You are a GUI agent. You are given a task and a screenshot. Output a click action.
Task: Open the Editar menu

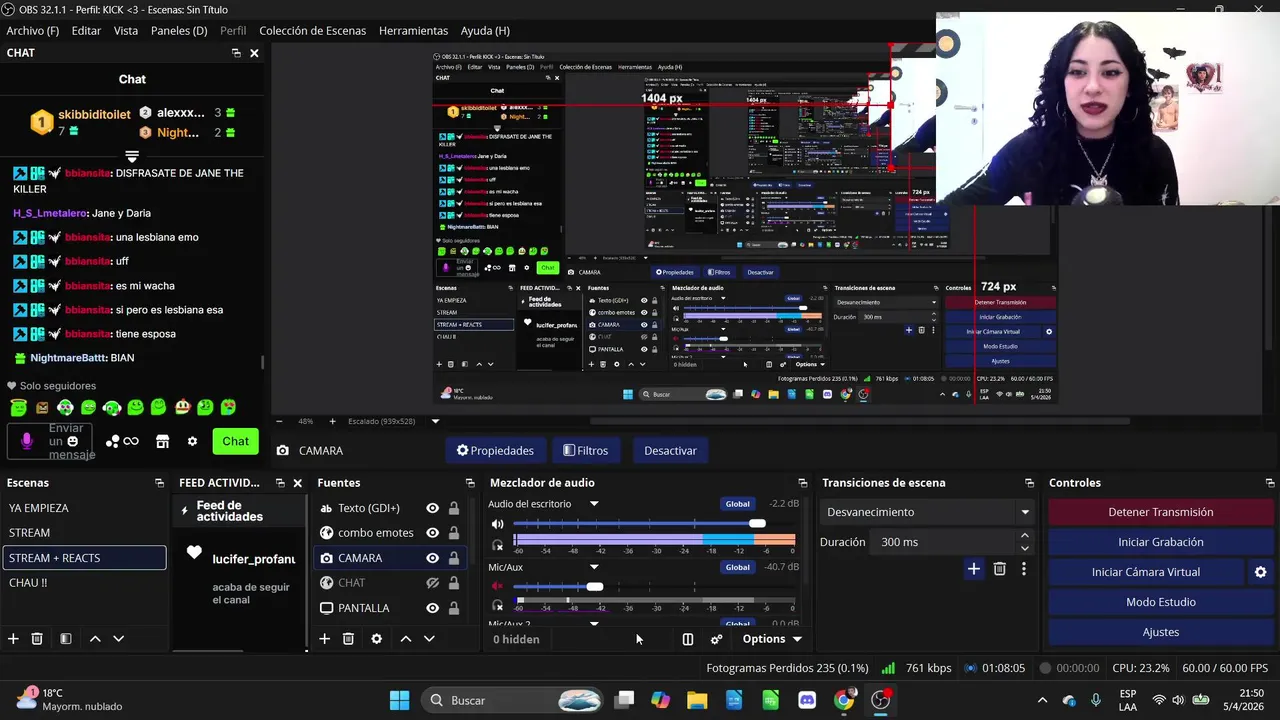[x=86, y=31]
